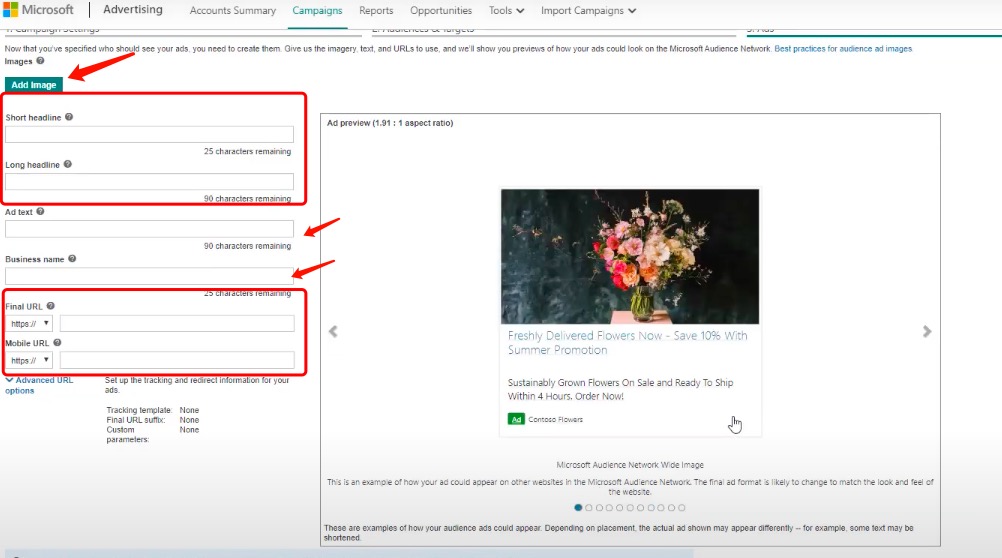Open help icon next to Mobile URL
This screenshot has height=558, width=1002.
(57, 343)
